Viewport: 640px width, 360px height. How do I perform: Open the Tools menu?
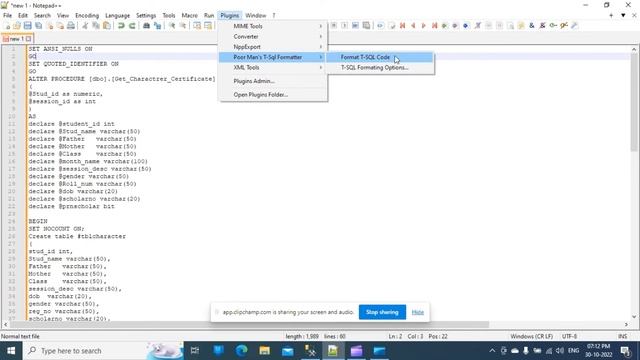click(x=169, y=16)
